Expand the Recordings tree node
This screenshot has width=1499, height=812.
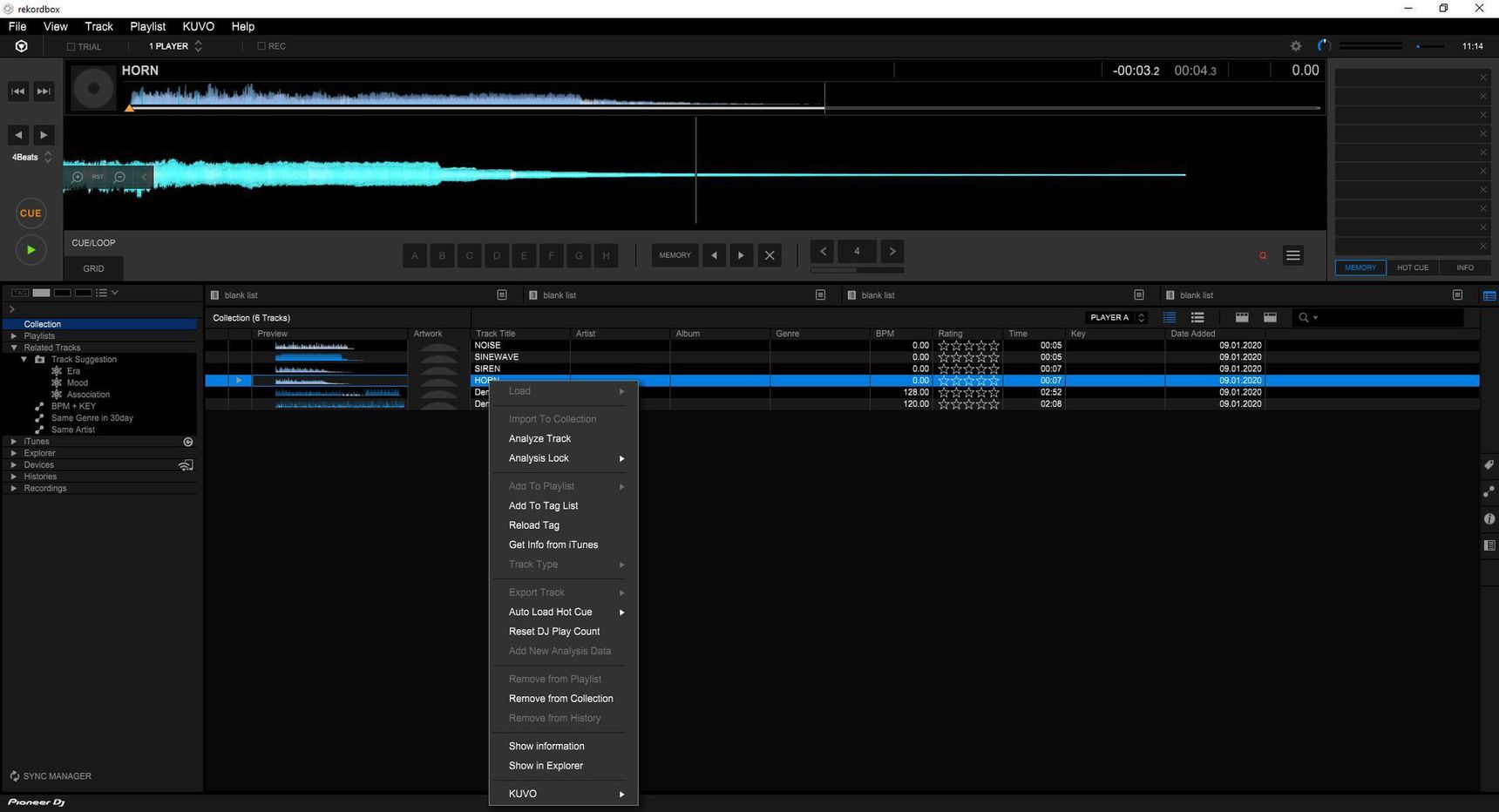(14, 489)
